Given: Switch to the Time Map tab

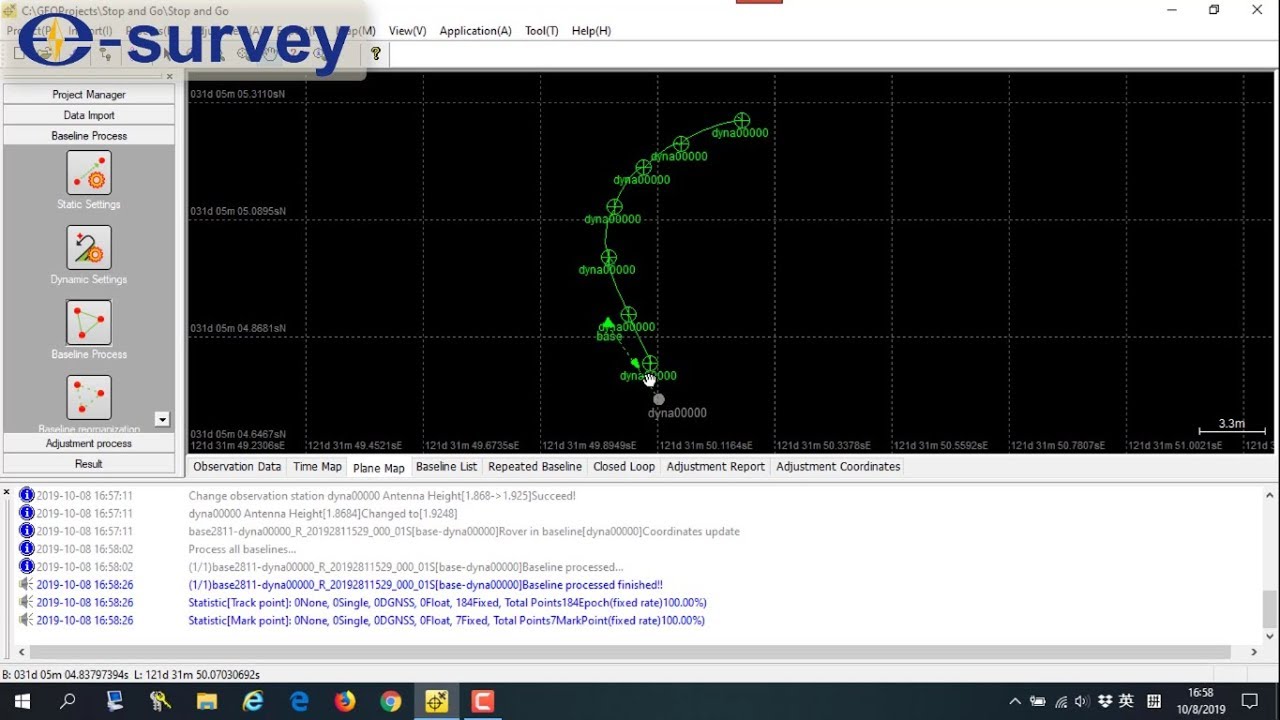Looking at the screenshot, I should tap(317, 467).
